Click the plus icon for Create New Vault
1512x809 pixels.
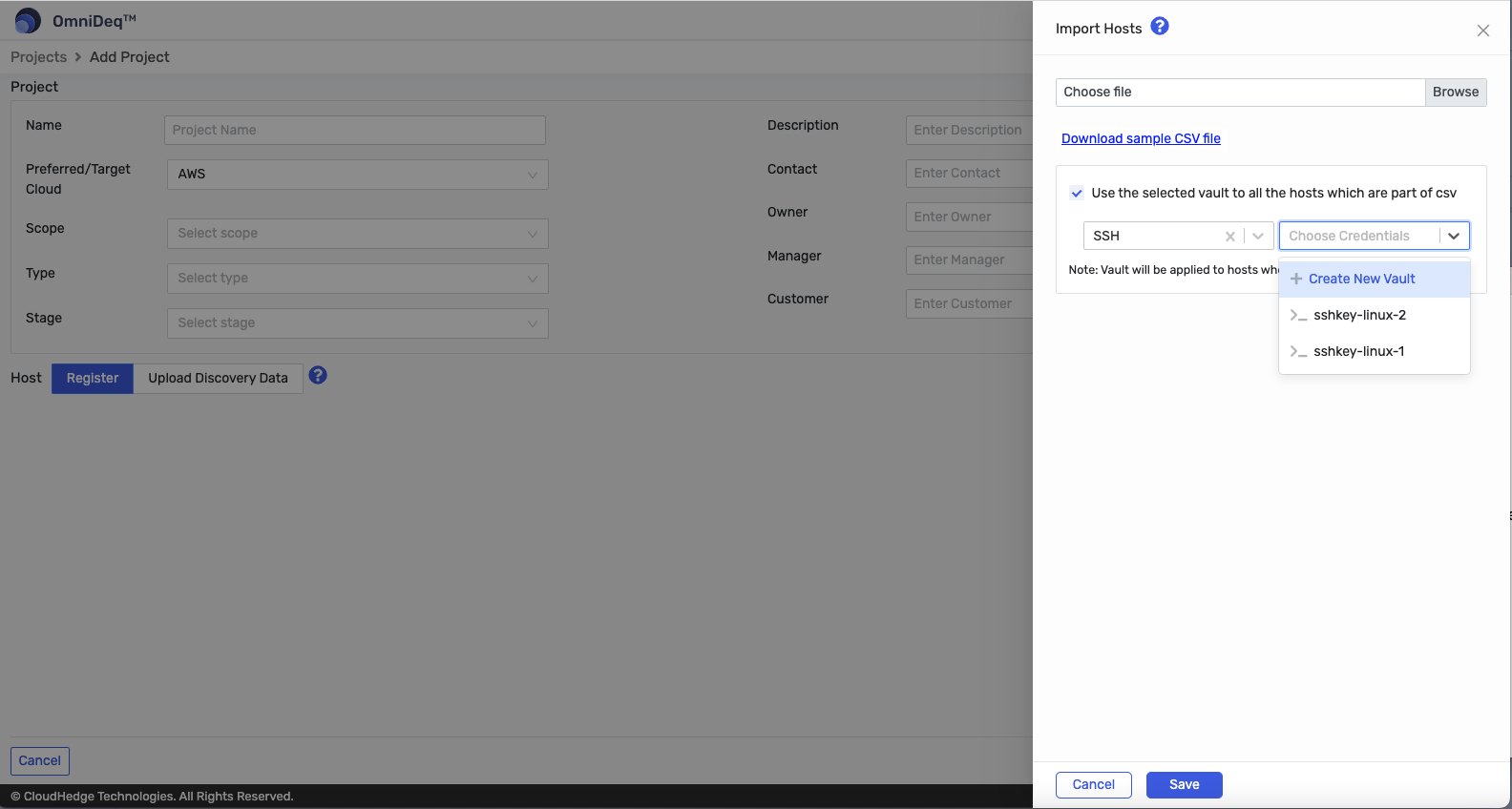(1296, 279)
